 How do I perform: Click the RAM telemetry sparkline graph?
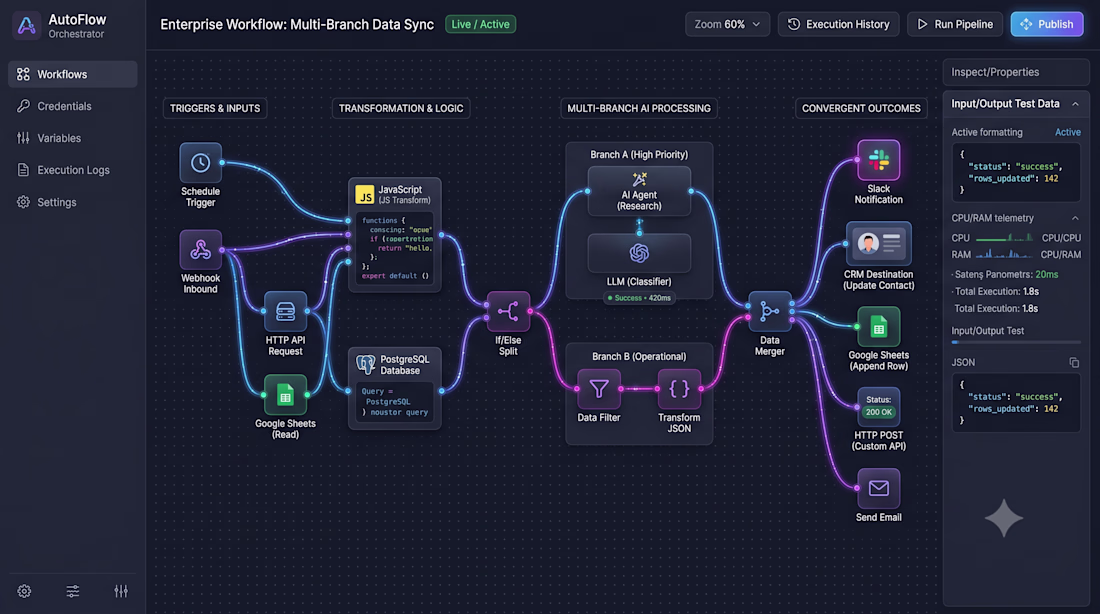pos(1005,254)
